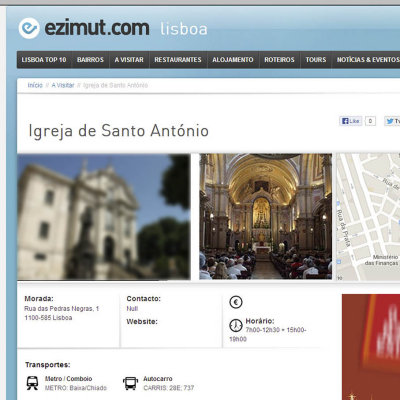Click the Rua das Pedras Negras address
The height and width of the screenshot is (400, 400).
pyautogui.click(x=62, y=309)
